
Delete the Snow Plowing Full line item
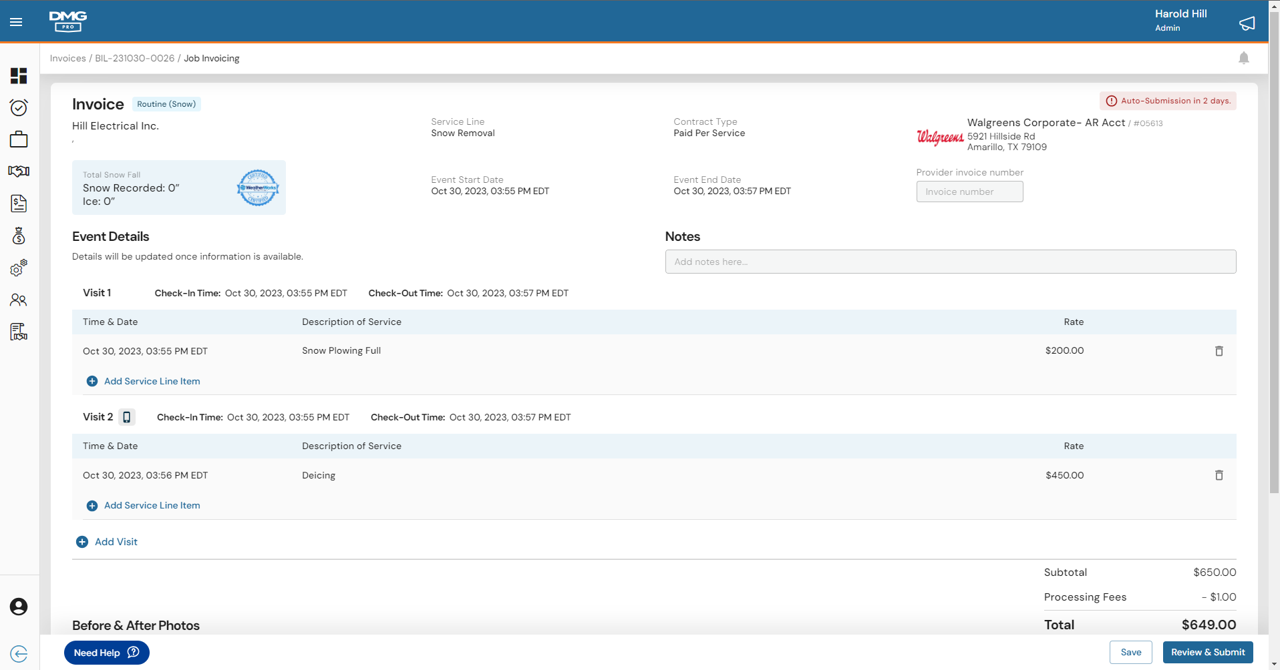click(x=1219, y=351)
